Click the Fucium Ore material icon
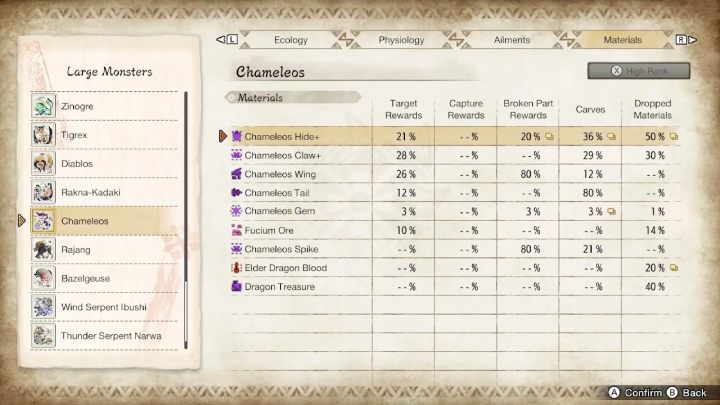Viewport: 720px width, 405px height. click(x=236, y=230)
